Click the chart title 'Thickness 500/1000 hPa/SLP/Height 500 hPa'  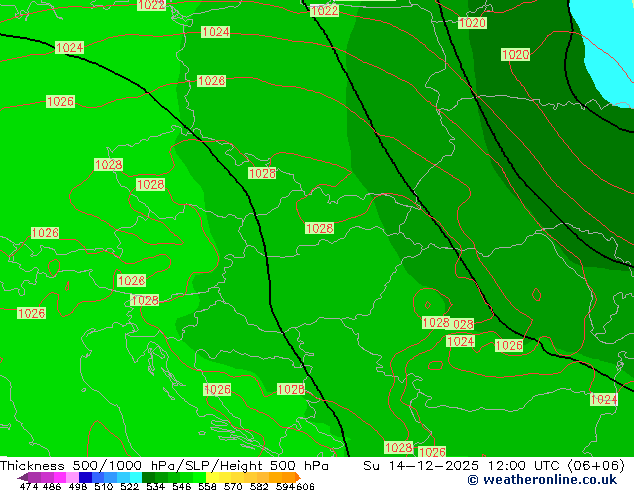[164, 466]
